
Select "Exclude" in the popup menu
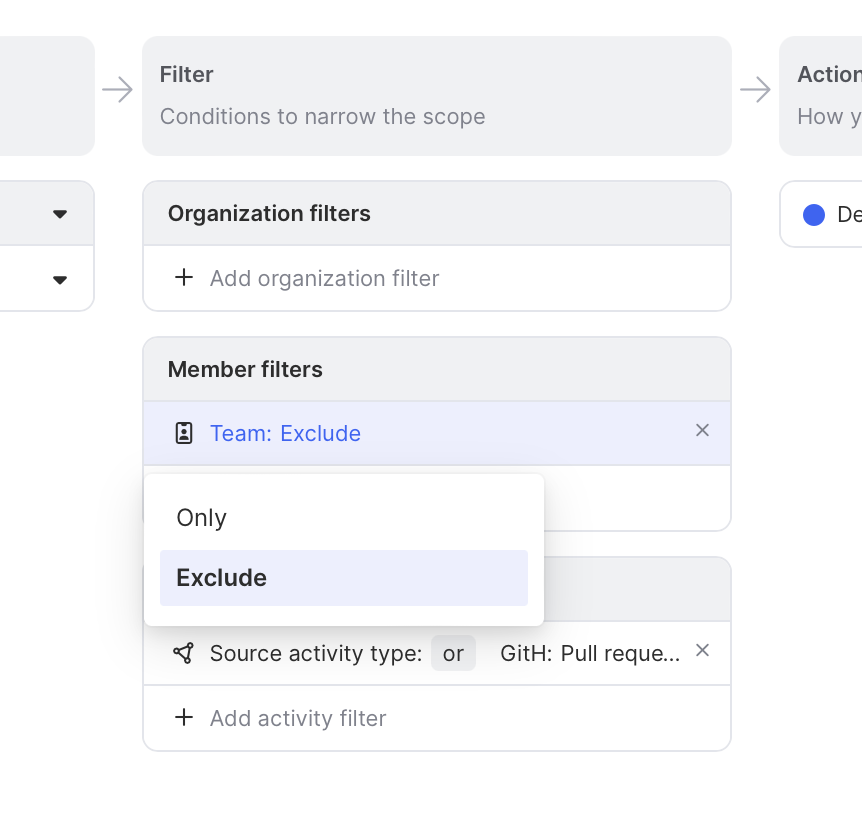click(222, 578)
